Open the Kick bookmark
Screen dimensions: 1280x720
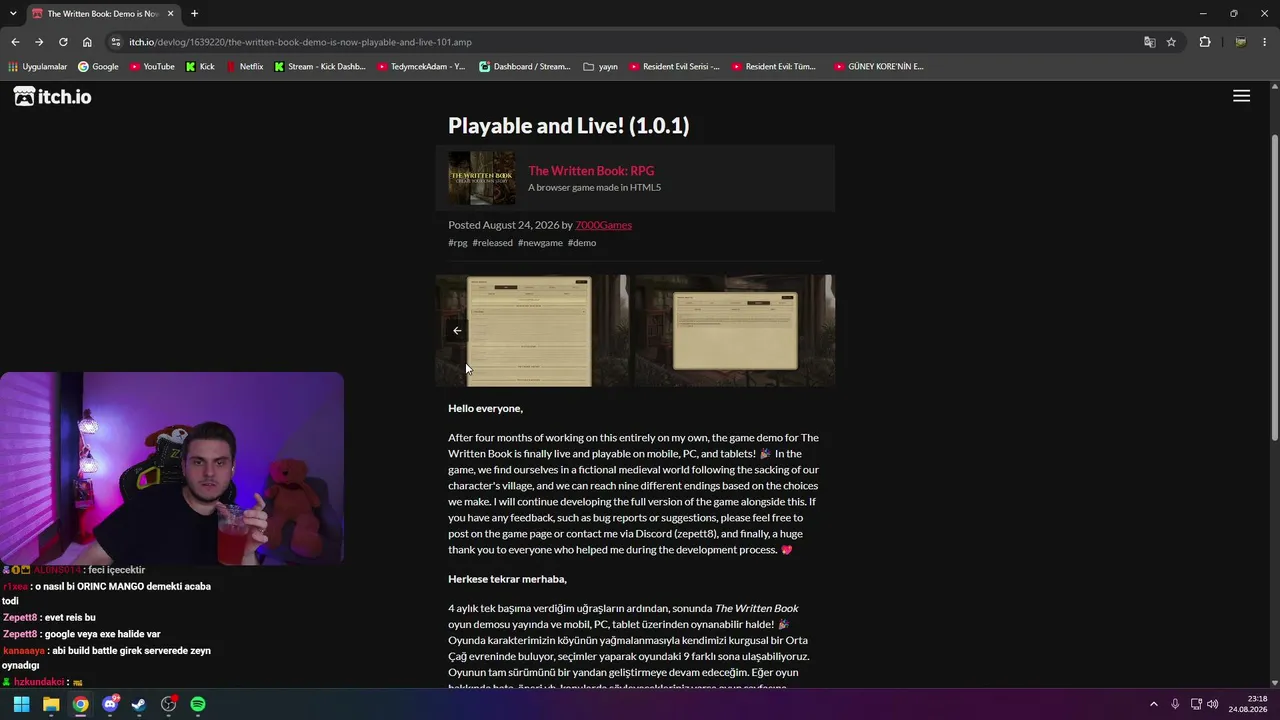(200, 67)
